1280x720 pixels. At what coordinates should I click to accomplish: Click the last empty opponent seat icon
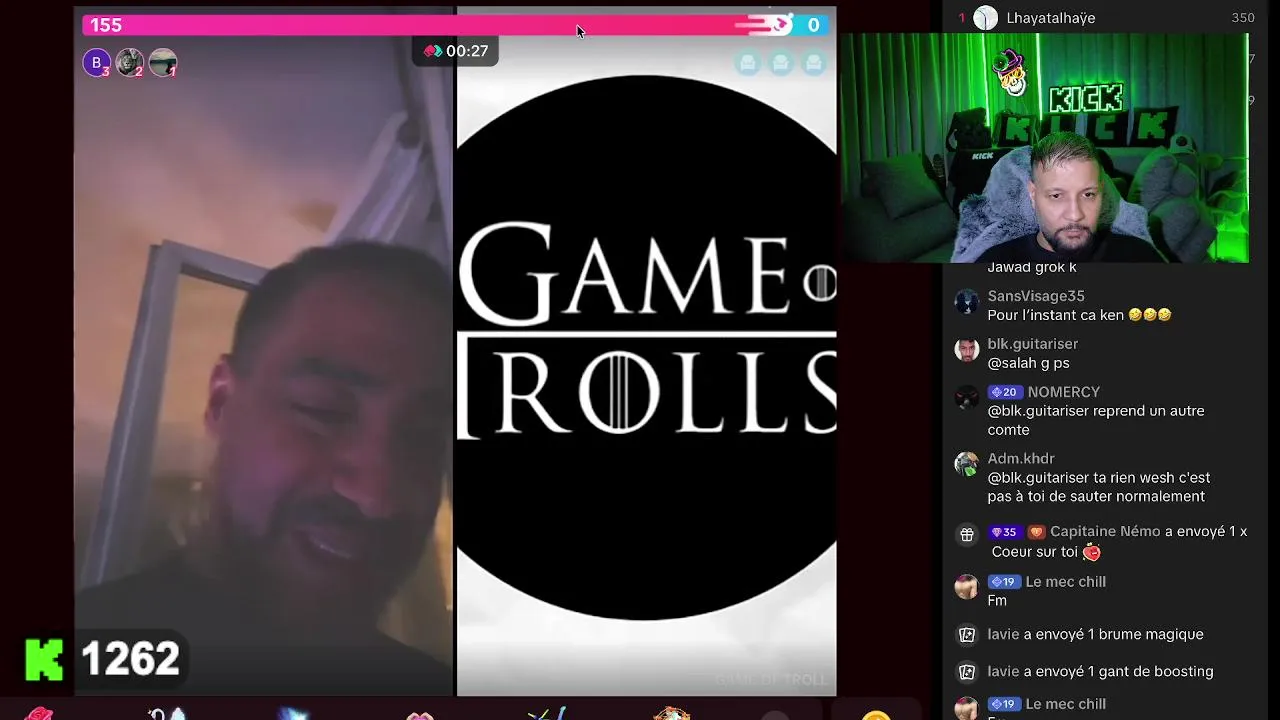(x=813, y=64)
